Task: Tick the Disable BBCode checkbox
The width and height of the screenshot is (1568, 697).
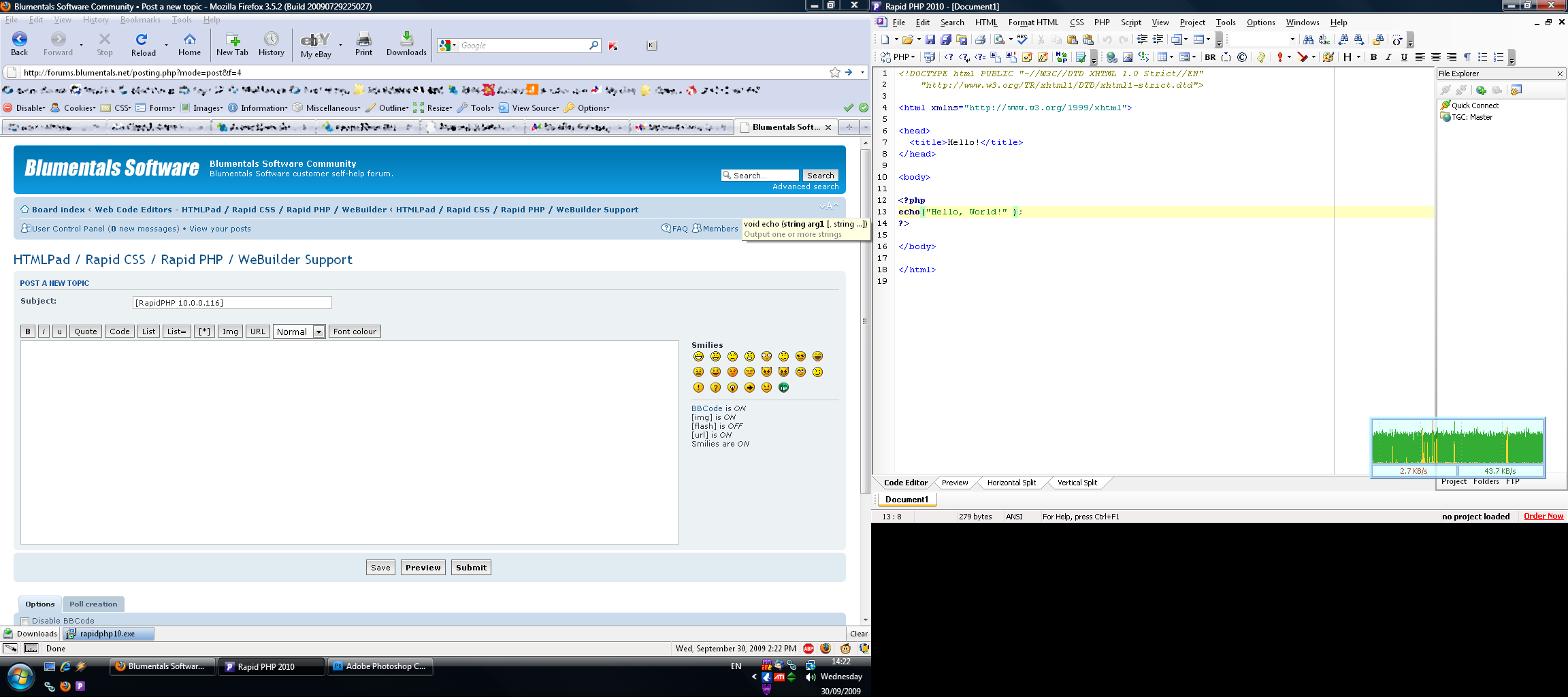Action: (25, 621)
